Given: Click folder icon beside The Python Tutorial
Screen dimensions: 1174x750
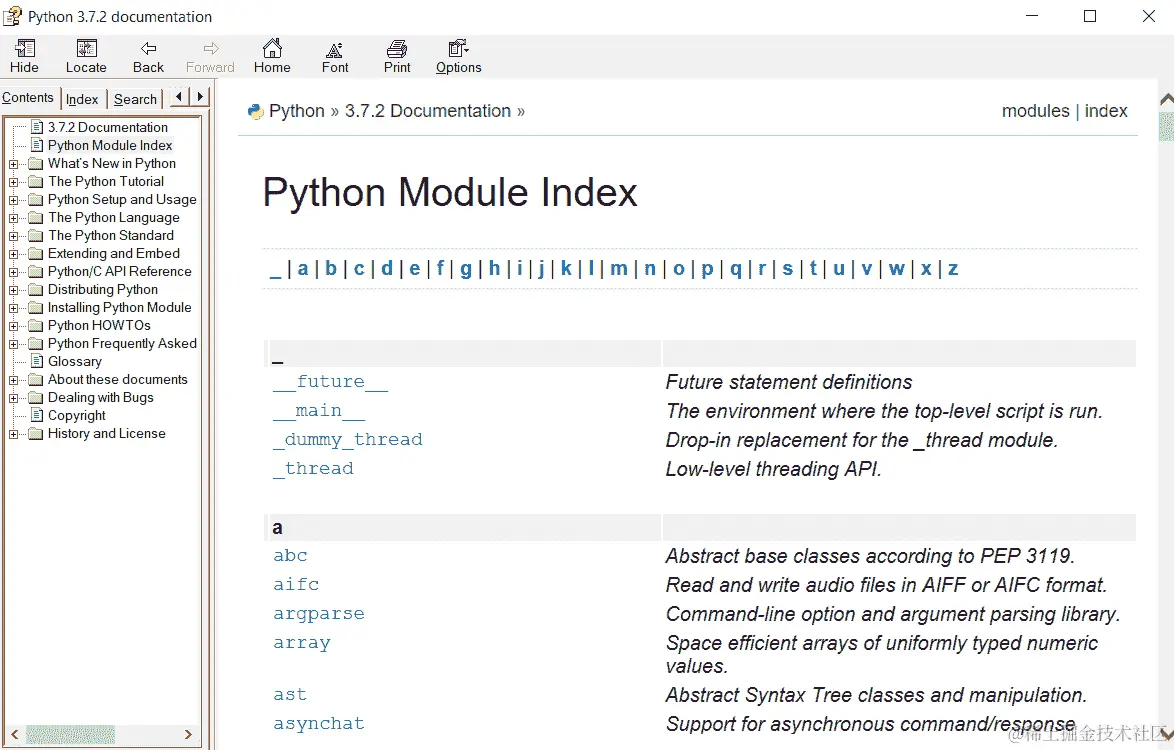Looking at the screenshot, I should click(x=36, y=182).
